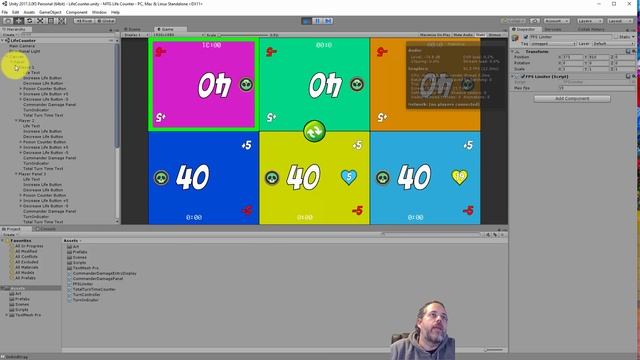Open the Account dropdown
The height and width of the screenshot is (360, 640).
pos(556,21)
